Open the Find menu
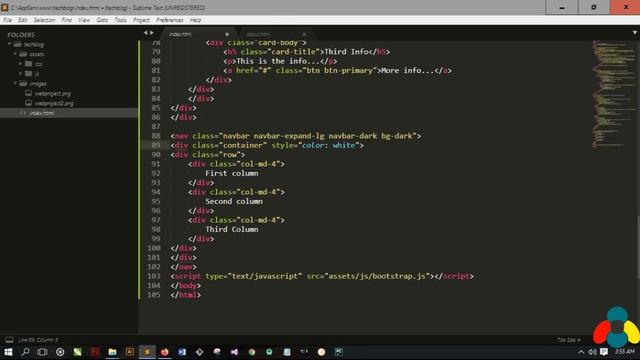The height and width of the screenshot is (360, 640). (x=67, y=20)
